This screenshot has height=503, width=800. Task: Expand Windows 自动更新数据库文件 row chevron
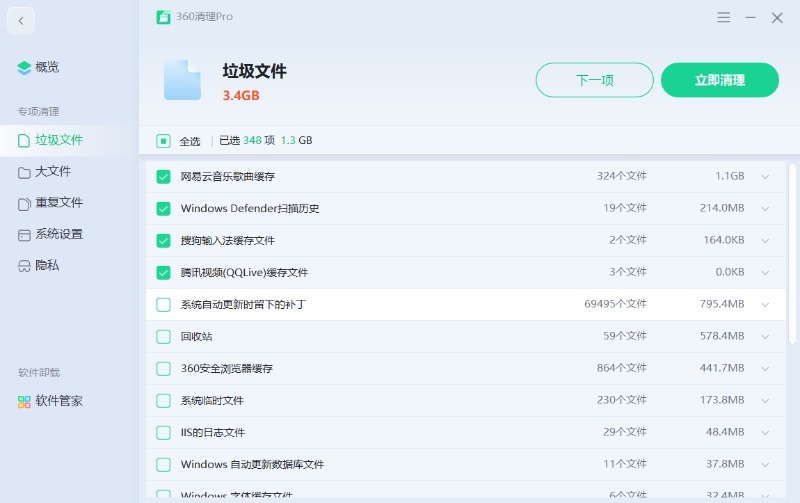[x=765, y=465]
